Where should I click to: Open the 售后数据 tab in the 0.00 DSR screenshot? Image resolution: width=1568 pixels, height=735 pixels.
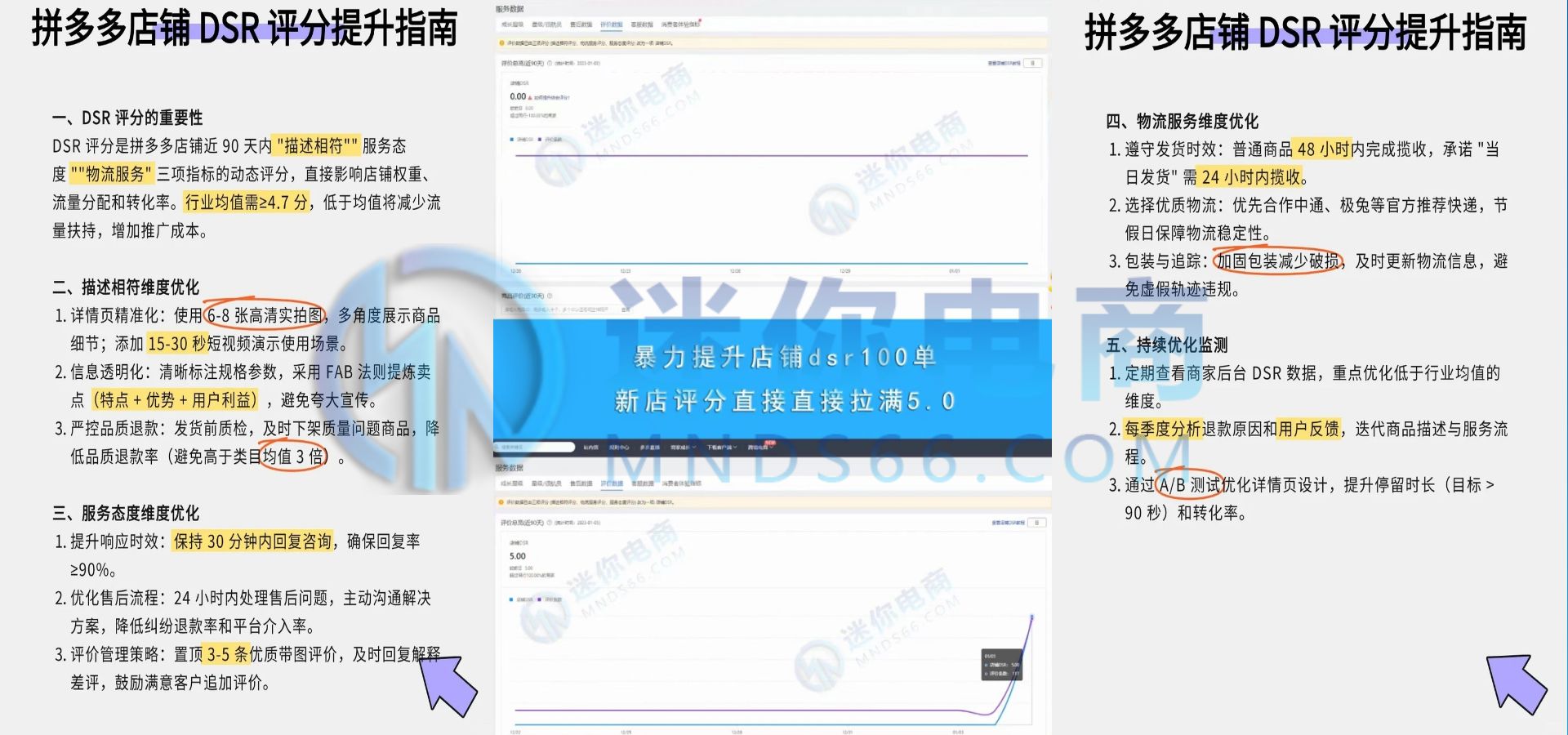point(581,25)
